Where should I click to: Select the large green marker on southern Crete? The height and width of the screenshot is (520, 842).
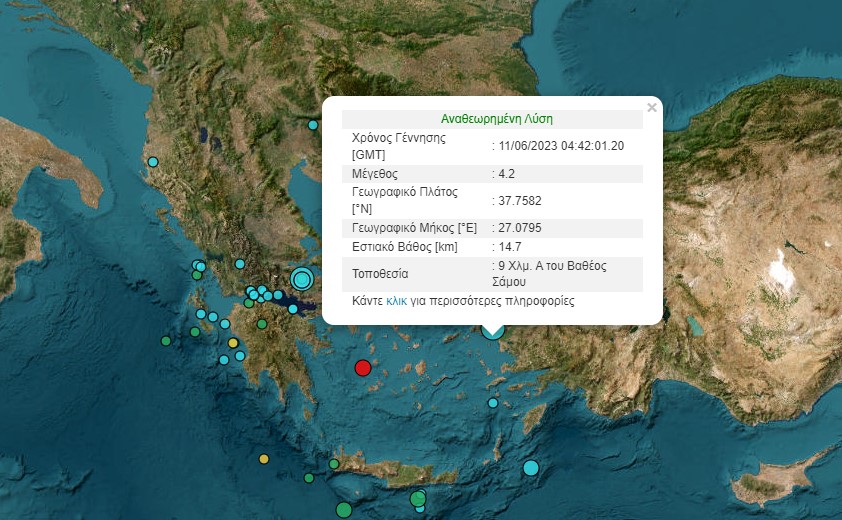pos(418,499)
